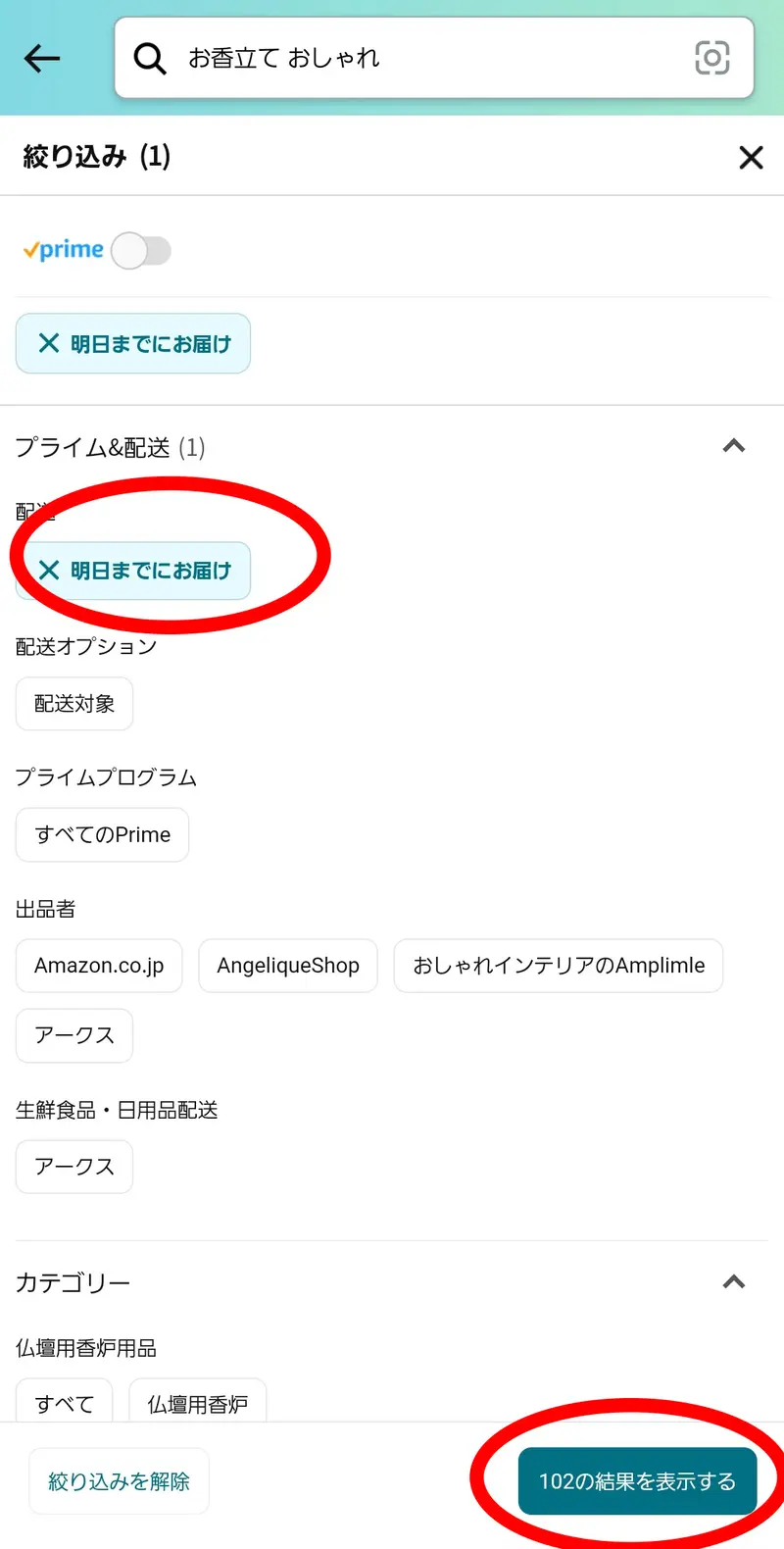Screen dimensions: 784x1549
Task: Select the 配送対象 option
Action: click(x=74, y=704)
